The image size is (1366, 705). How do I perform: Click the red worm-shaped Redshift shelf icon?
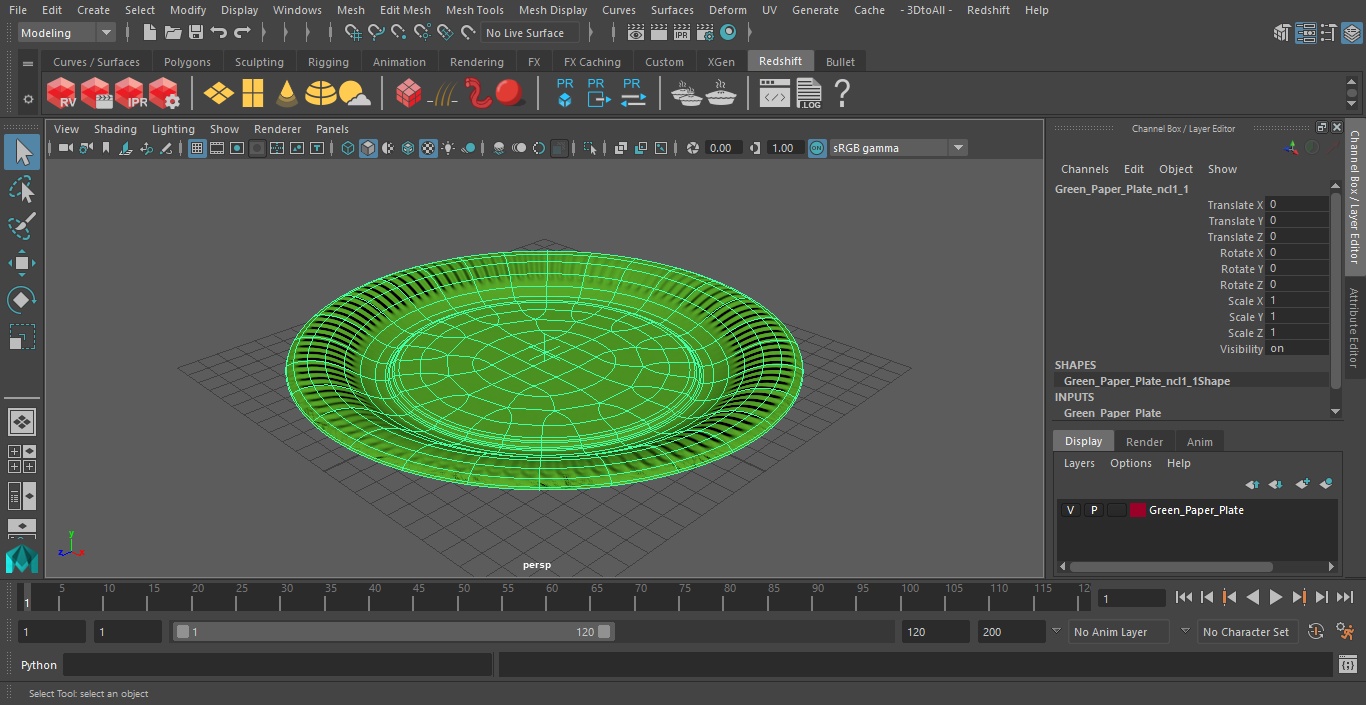click(x=478, y=94)
